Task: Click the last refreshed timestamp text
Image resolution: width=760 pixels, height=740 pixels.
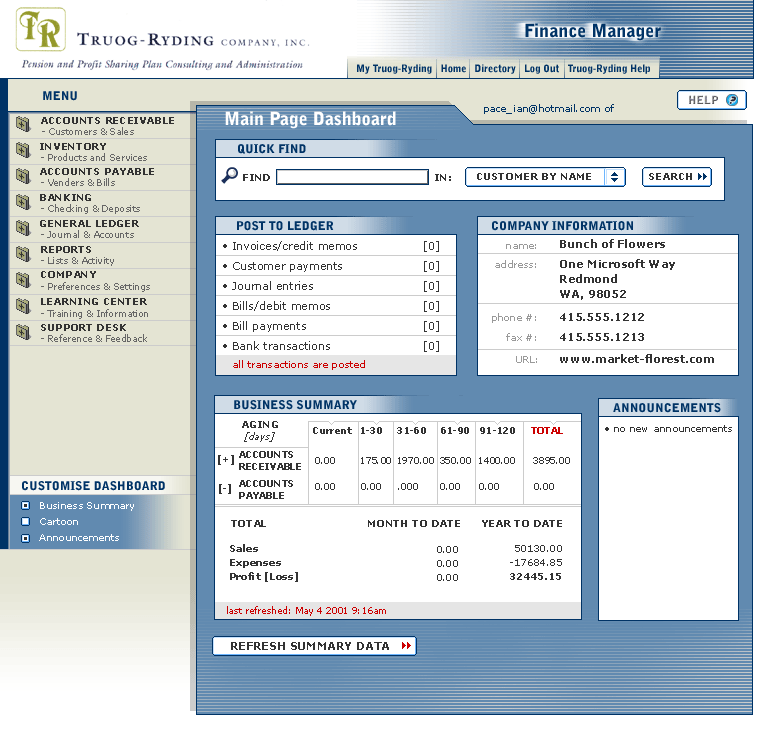Action: point(306,611)
